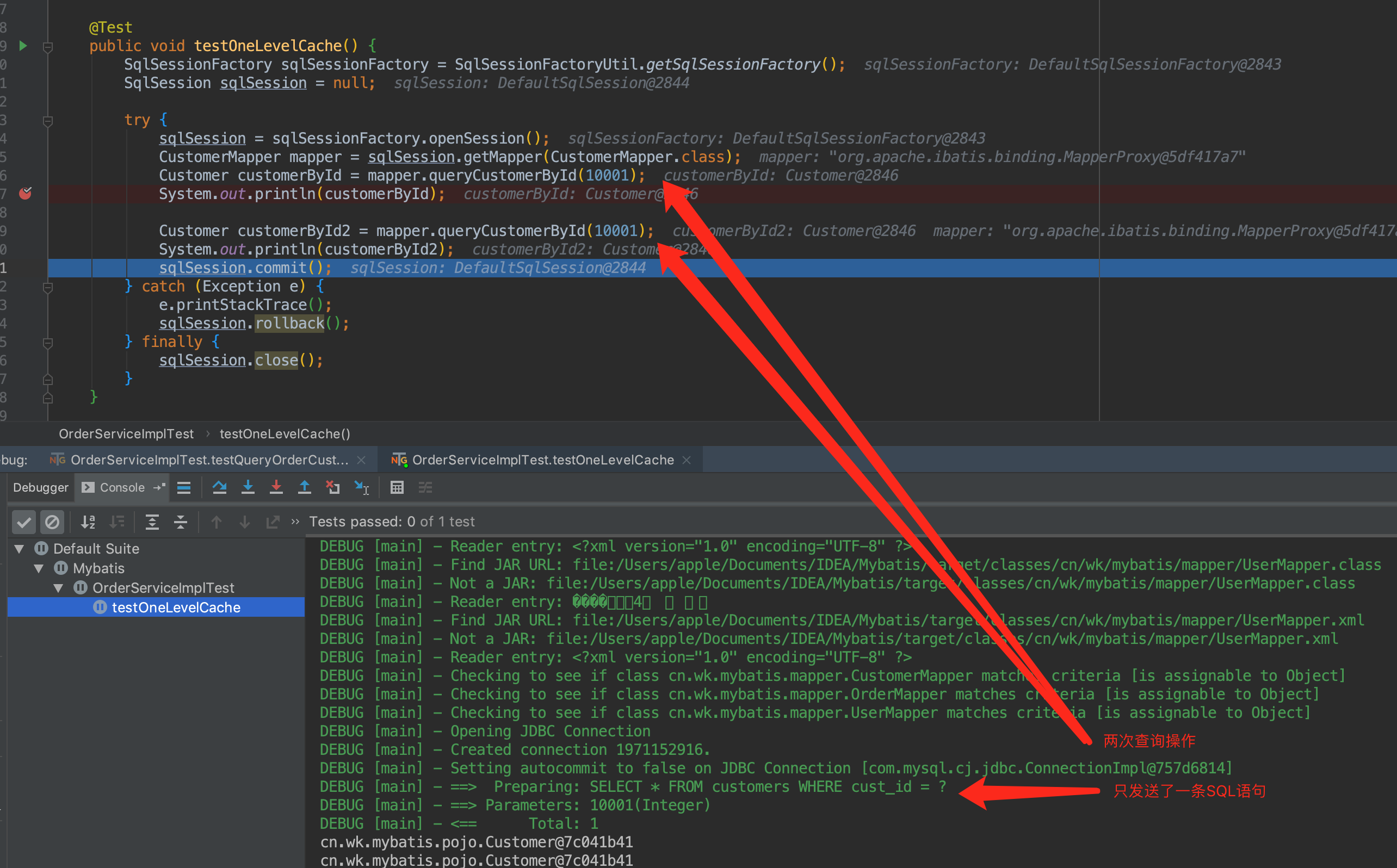This screenshot has height=868, width=1397.
Task: Click the Drop Frame icon
Action: (x=333, y=487)
